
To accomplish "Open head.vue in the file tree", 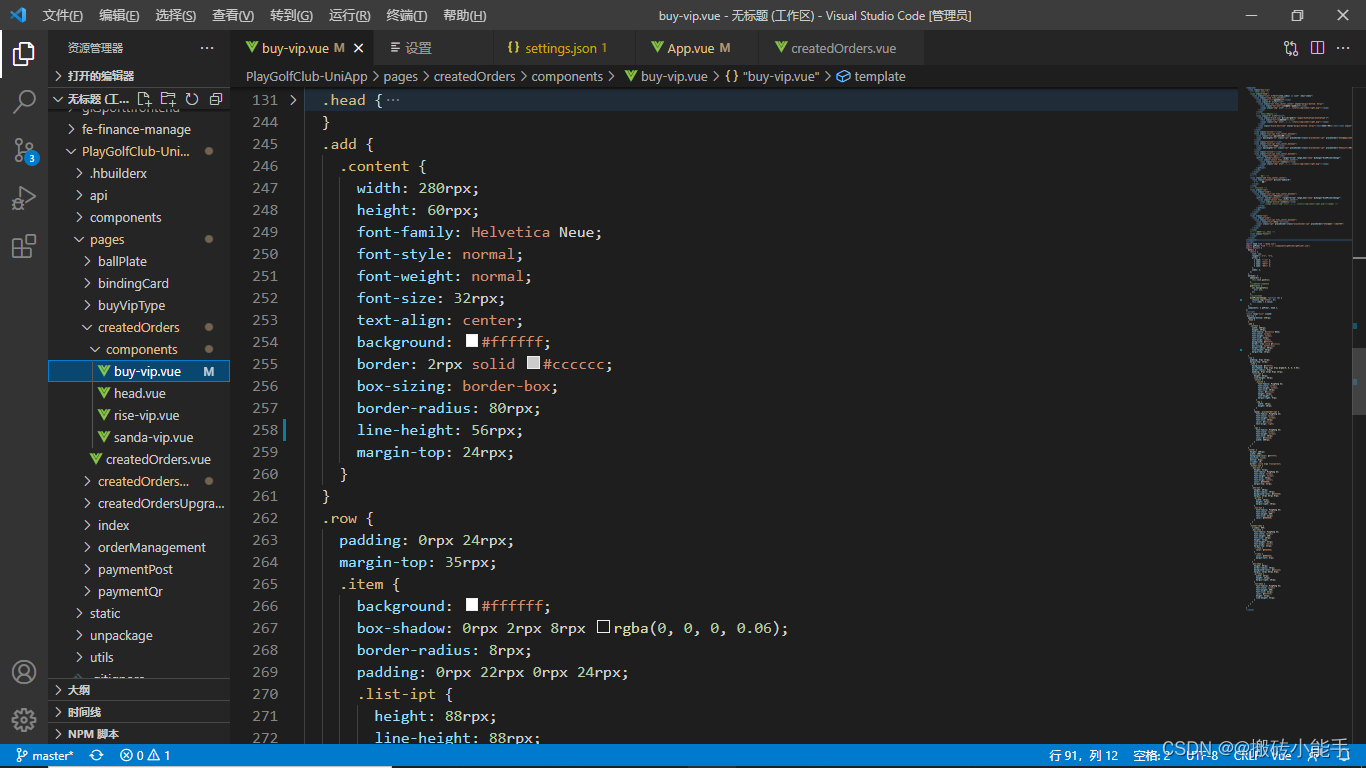I will (x=139, y=393).
